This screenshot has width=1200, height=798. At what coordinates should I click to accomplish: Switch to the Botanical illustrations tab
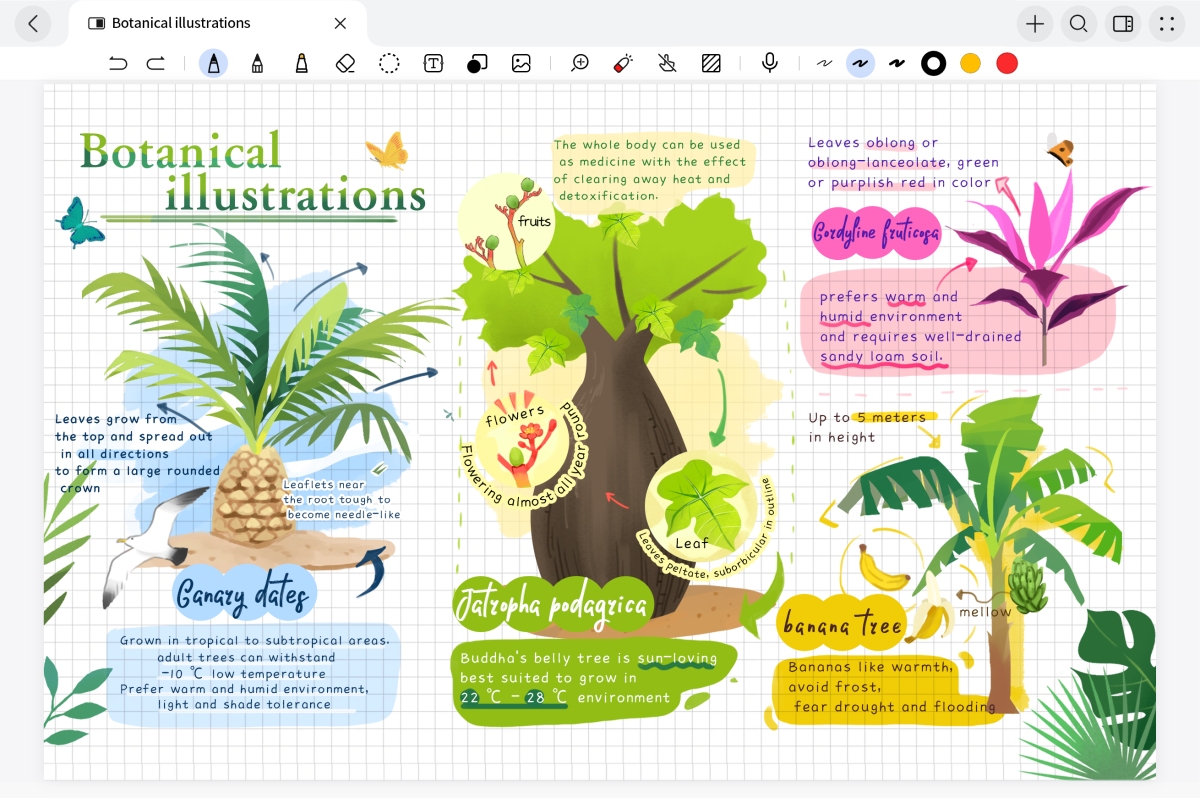coord(181,23)
